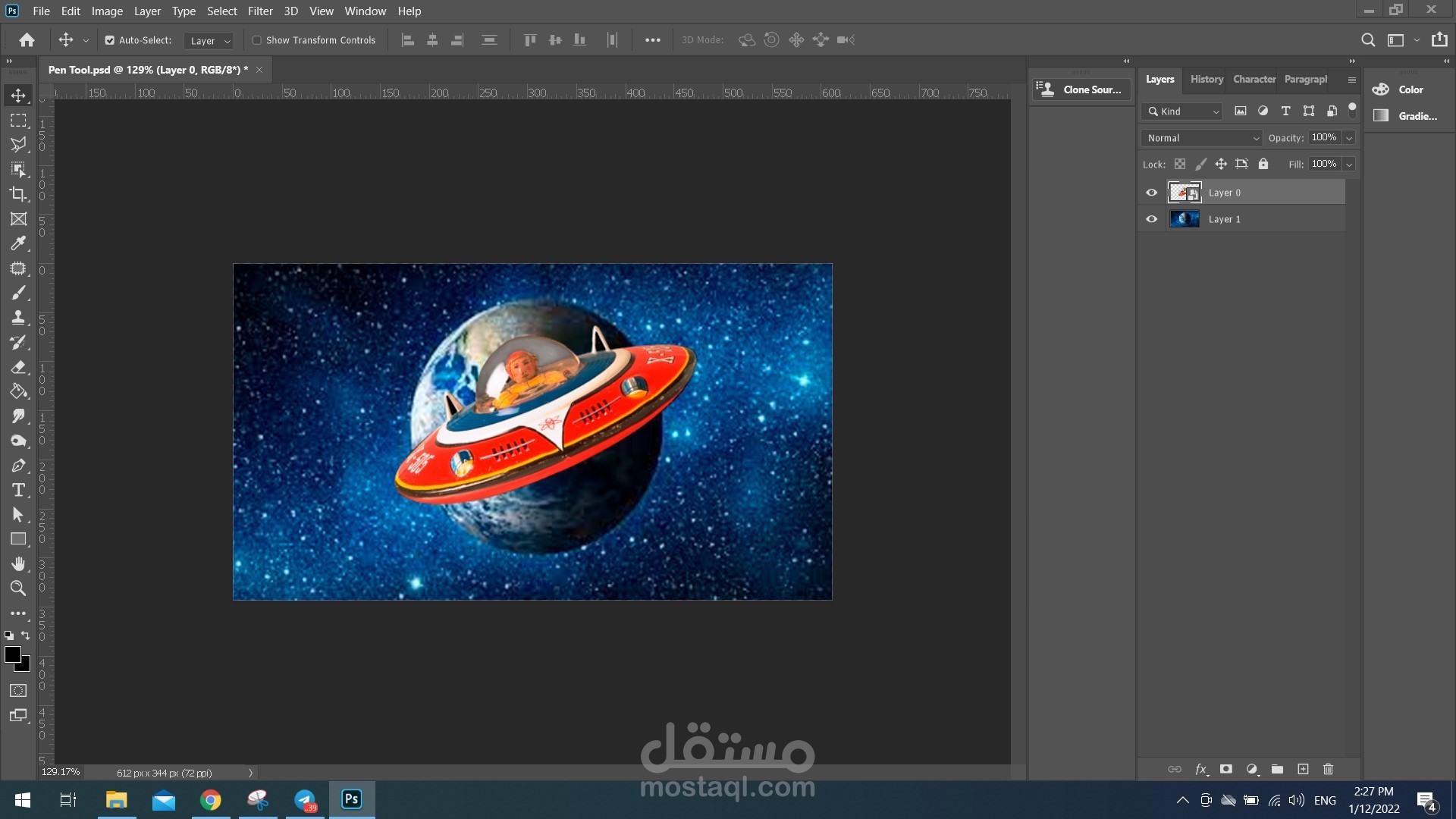Screen dimensions: 1456x819
Task: Add a layer mask from the Layers panel footer
Action: [1226, 769]
